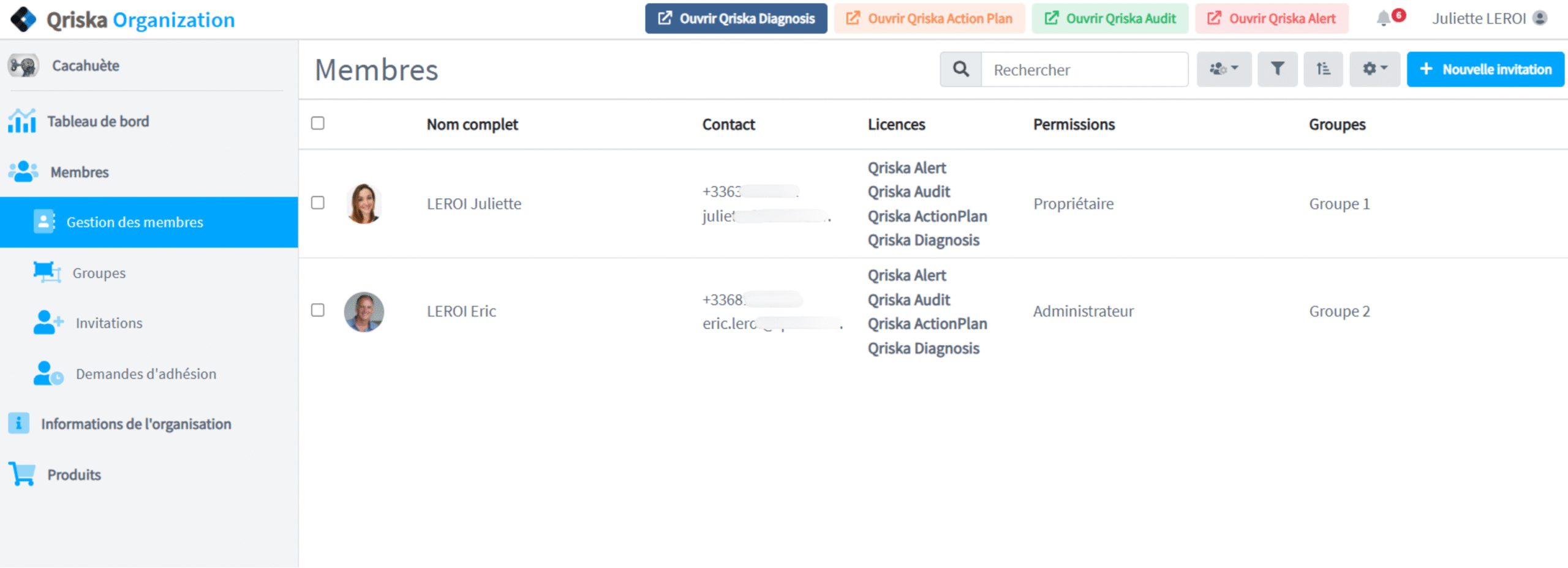This screenshot has height=568, width=1568.
Task: Open Tableau de bord menu item
Action: tap(149, 121)
